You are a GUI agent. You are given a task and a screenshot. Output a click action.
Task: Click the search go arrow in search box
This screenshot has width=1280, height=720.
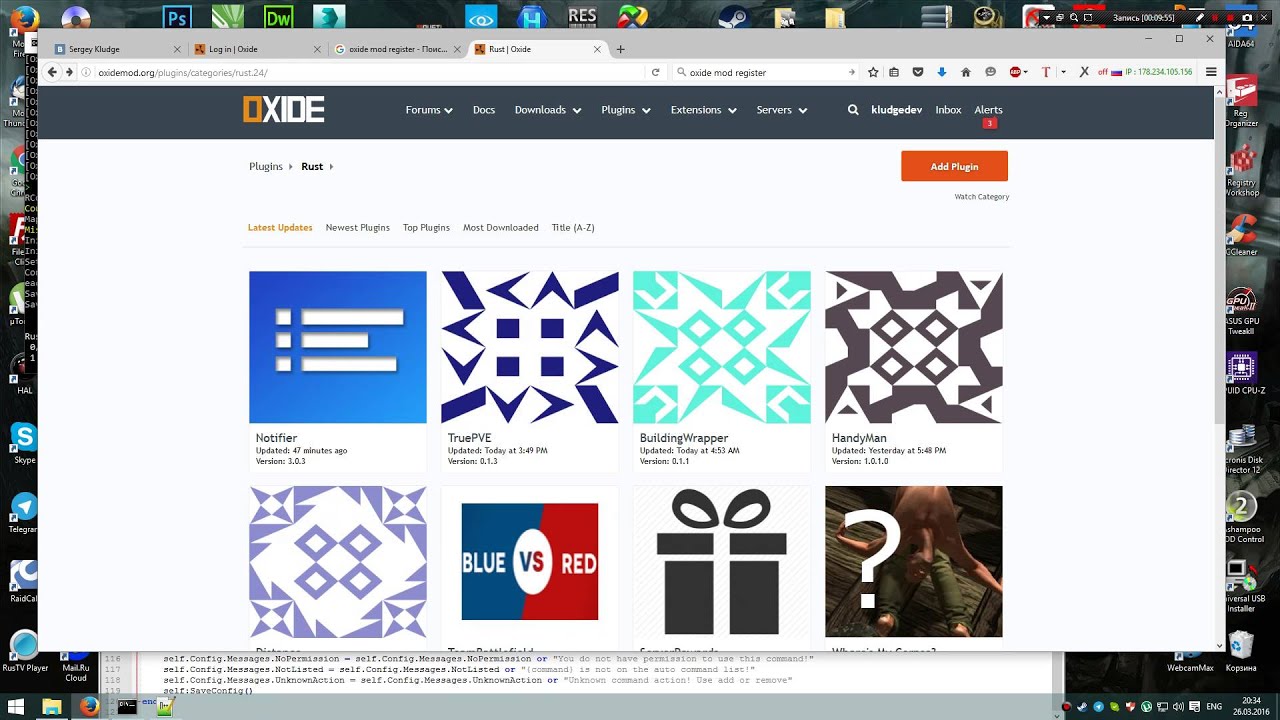tap(852, 72)
